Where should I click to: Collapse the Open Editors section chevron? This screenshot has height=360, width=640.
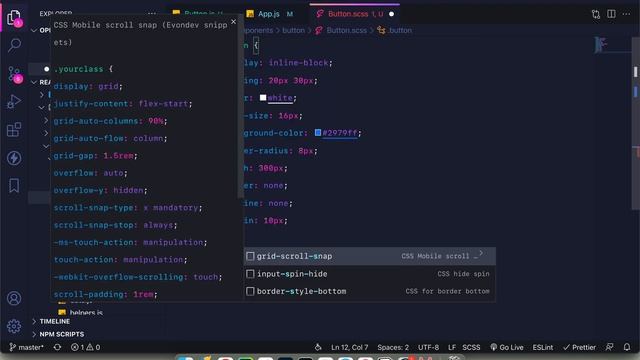point(34,31)
